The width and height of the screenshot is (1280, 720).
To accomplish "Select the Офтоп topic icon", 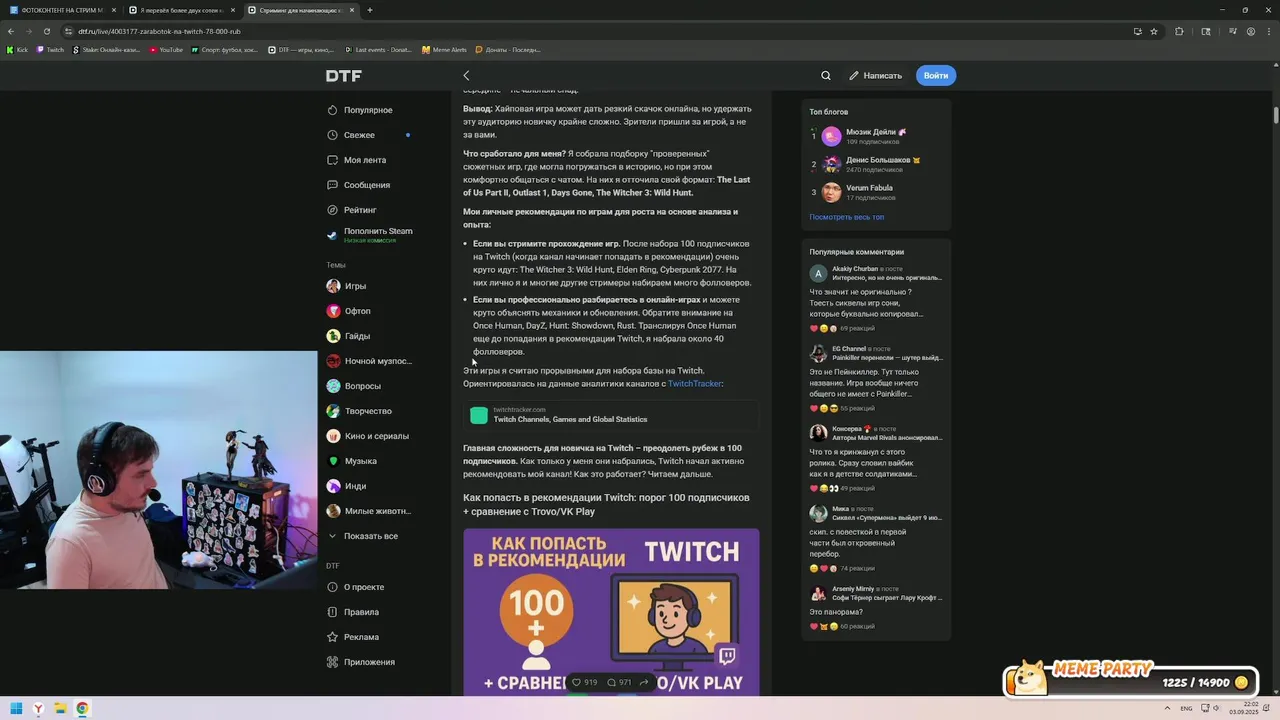I will (x=333, y=311).
